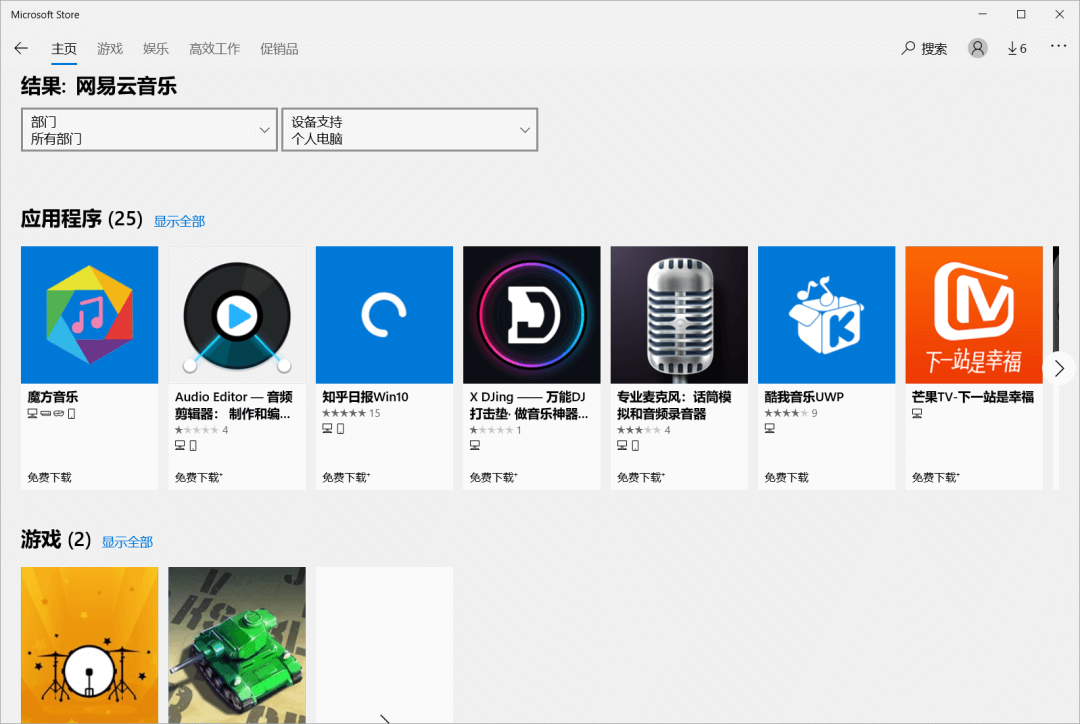The height and width of the screenshot is (724, 1080).
Task: Switch to the 高效工作 tab
Action: 215,49
